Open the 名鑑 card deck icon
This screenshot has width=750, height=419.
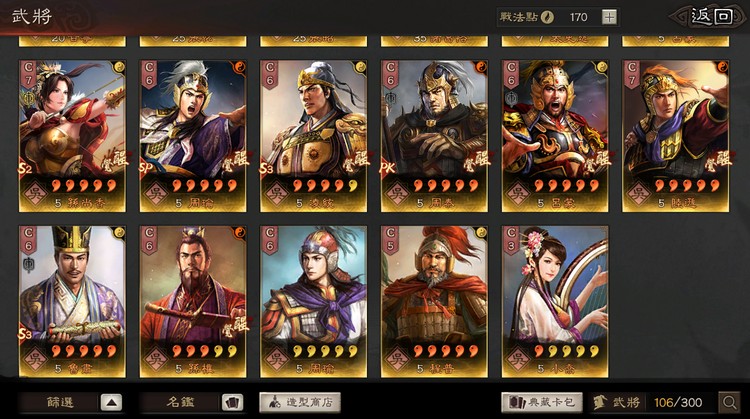tap(233, 403)
